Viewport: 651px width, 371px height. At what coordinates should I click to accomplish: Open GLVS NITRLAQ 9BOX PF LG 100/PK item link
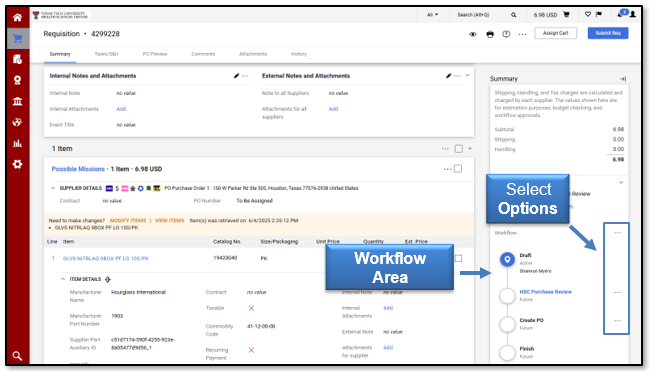(105, 259)
